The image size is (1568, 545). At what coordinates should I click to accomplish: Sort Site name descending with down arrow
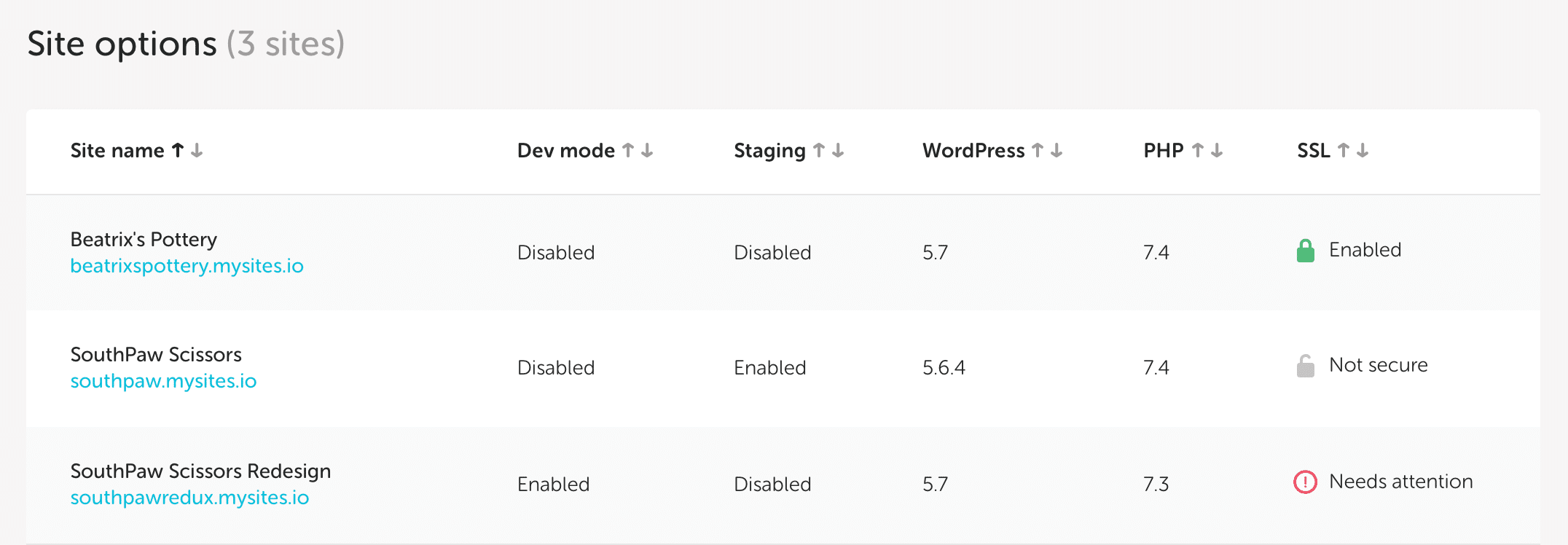coord(197,150)
